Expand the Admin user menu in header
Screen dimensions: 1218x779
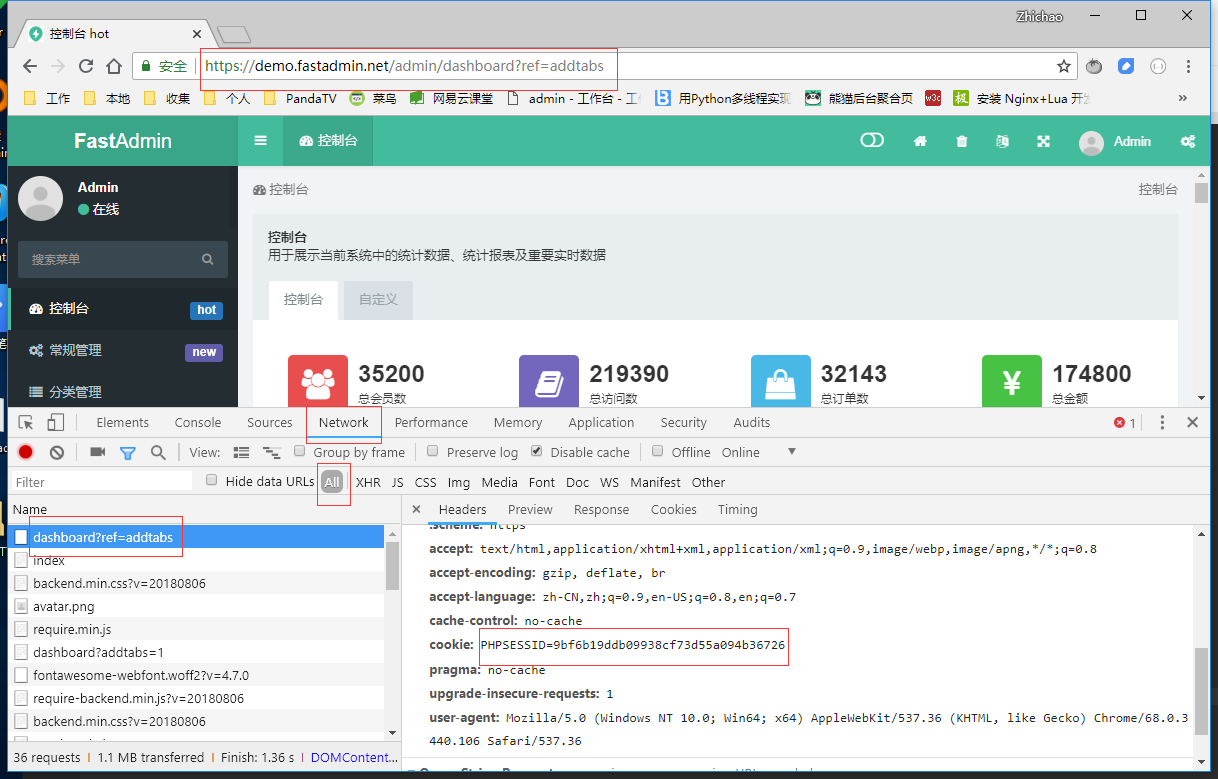point(1115,141)
